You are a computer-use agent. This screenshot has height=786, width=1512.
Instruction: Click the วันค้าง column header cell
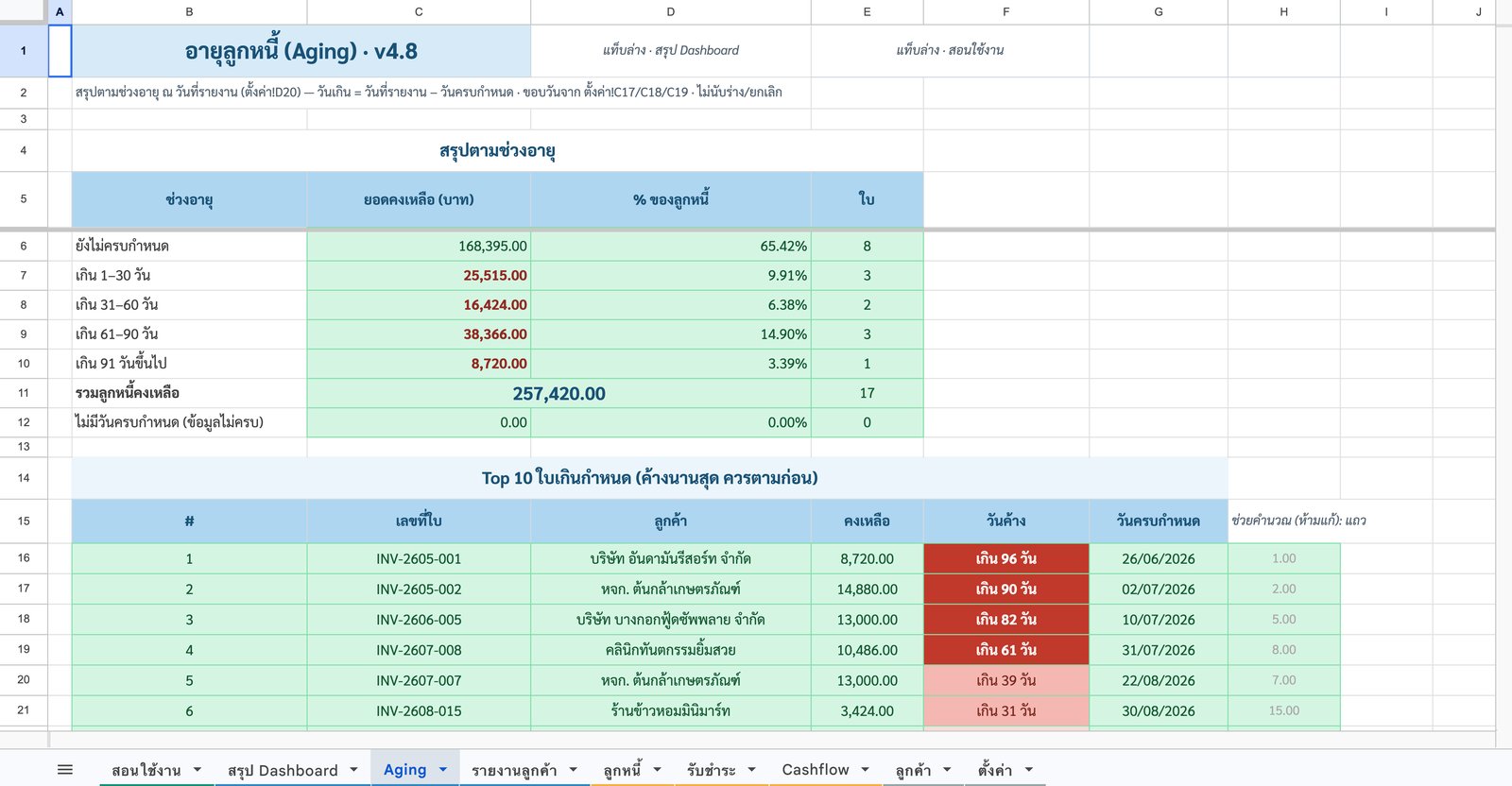(x=1006, y=521)
